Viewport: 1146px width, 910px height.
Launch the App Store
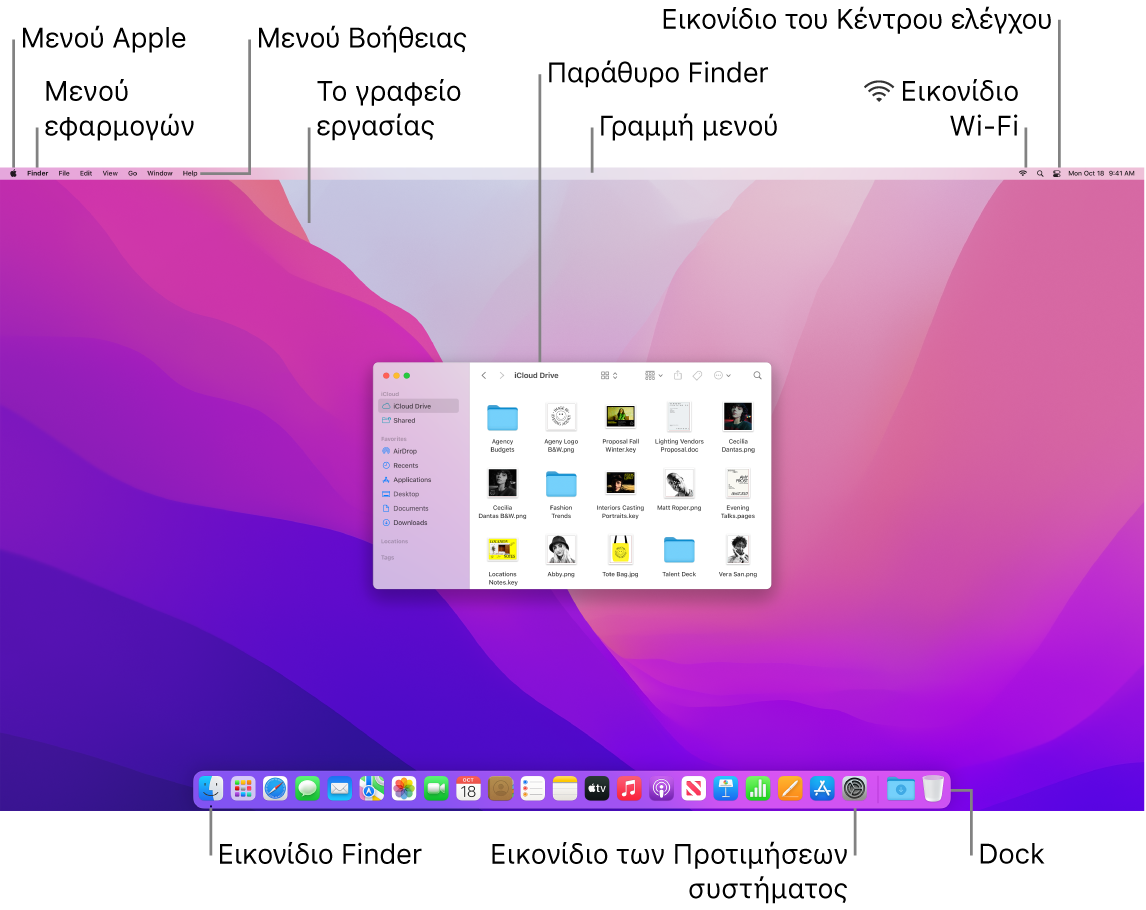point(821,789)
